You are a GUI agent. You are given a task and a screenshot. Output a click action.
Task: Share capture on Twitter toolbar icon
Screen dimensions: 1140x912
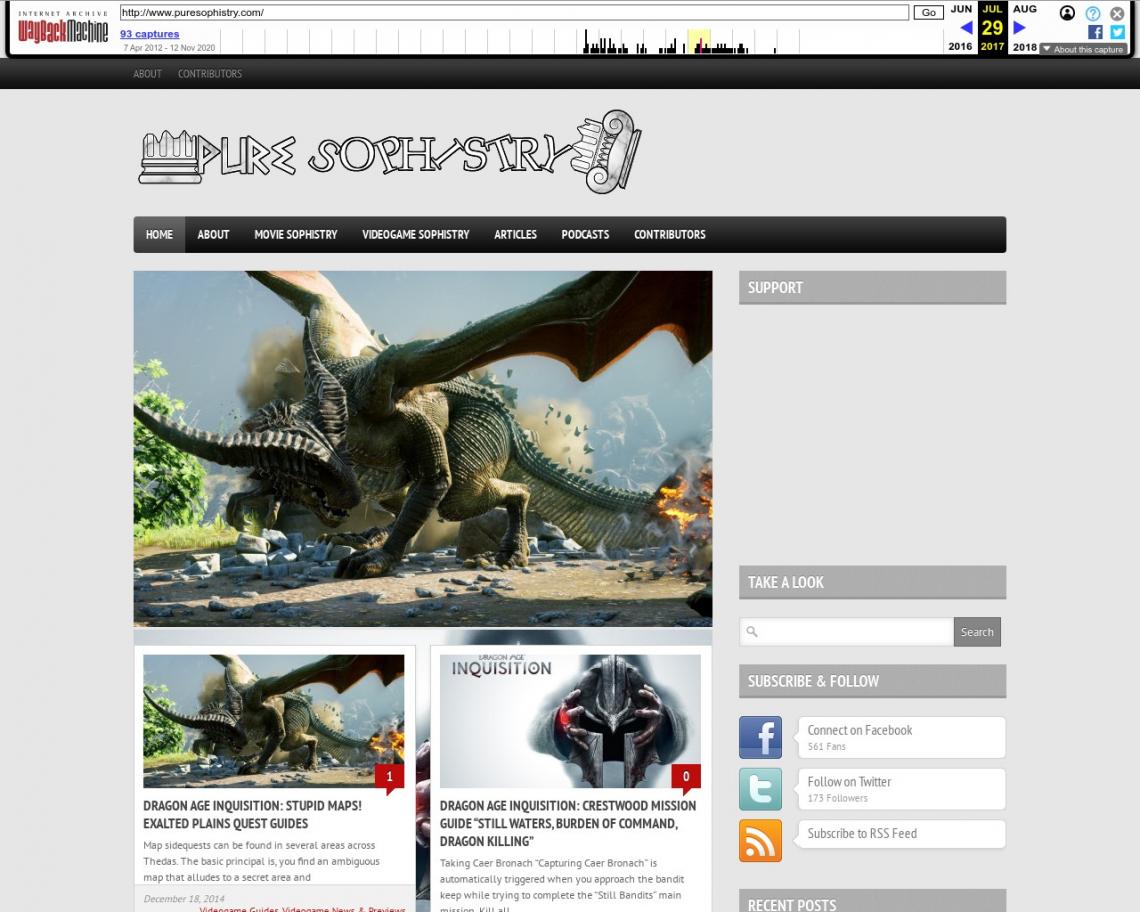coord(1117,32)
